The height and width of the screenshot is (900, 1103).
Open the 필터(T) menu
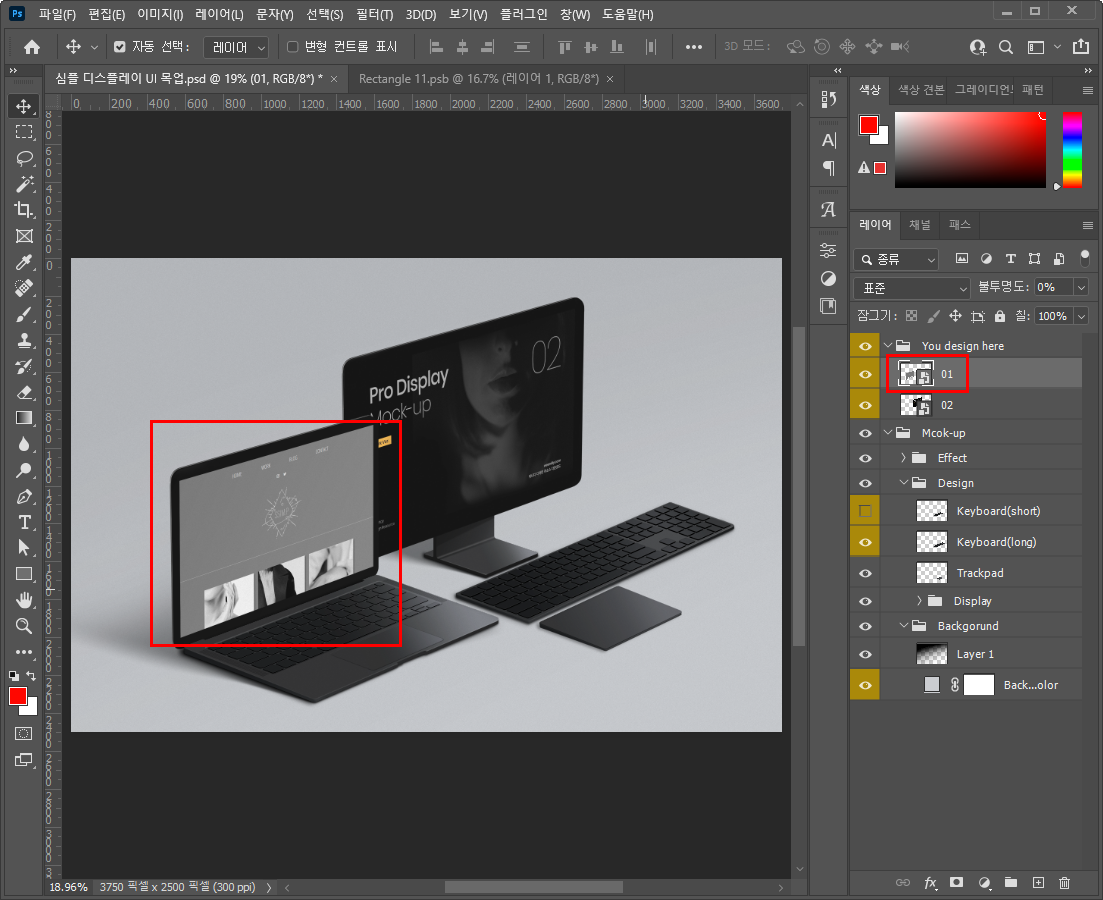coord(374,14)
